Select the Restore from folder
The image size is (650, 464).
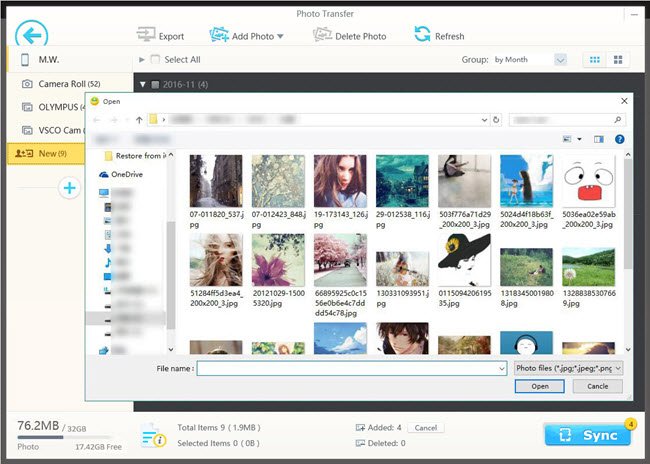135,156
